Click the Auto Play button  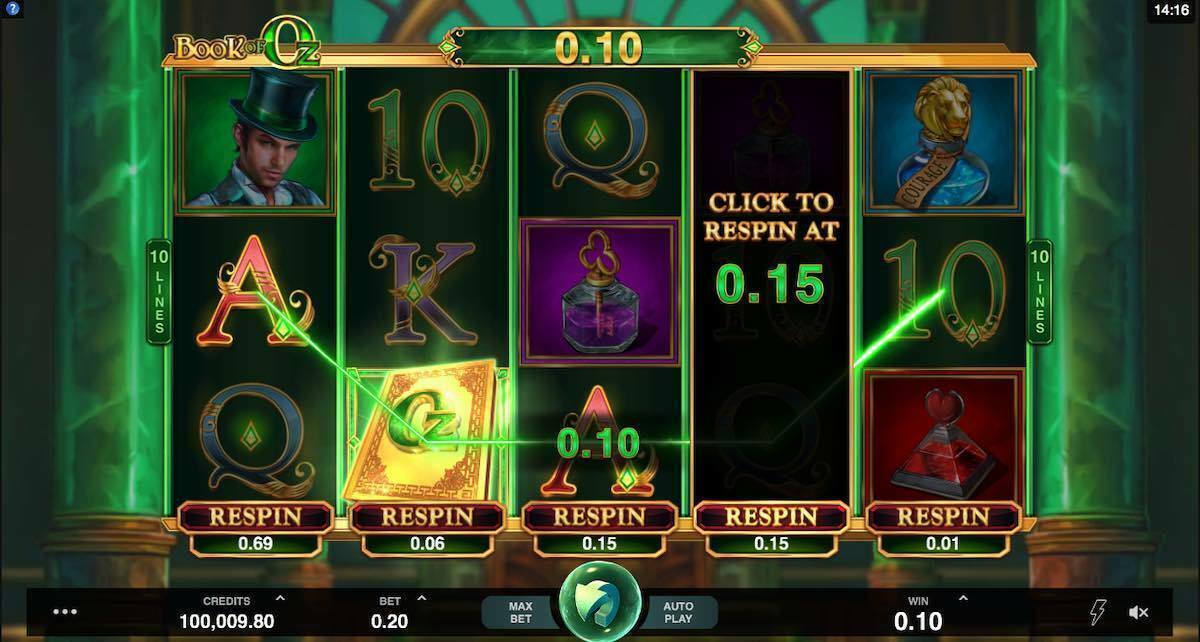681,612
